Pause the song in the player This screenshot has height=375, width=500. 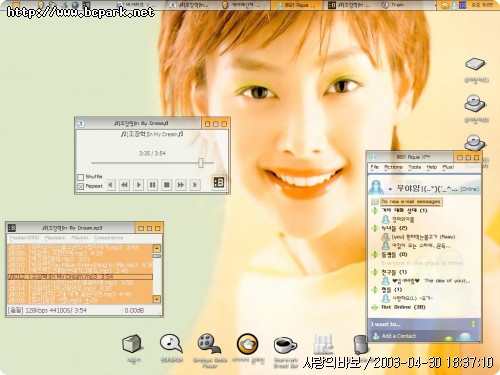152,185
